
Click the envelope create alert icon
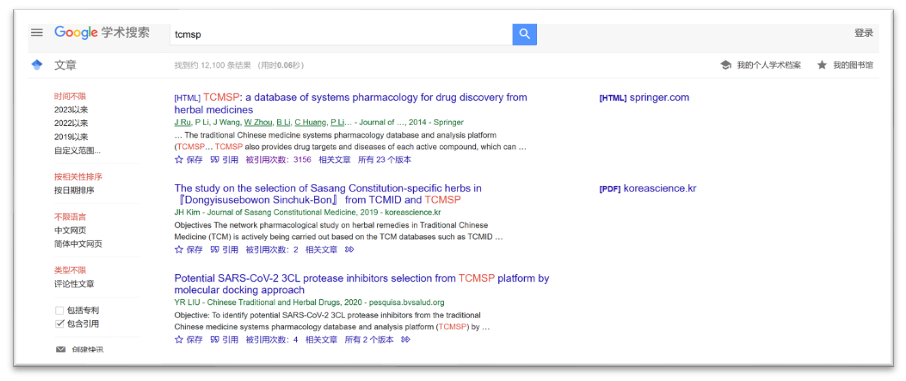(60, 350)
